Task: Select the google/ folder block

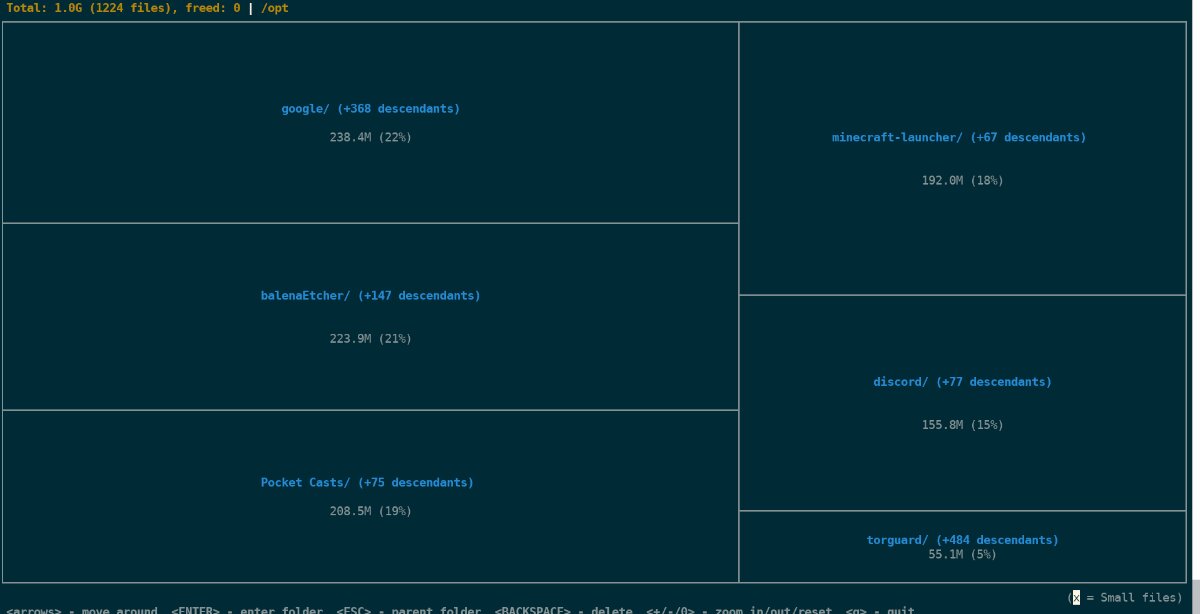Action: tap(370, 122)
